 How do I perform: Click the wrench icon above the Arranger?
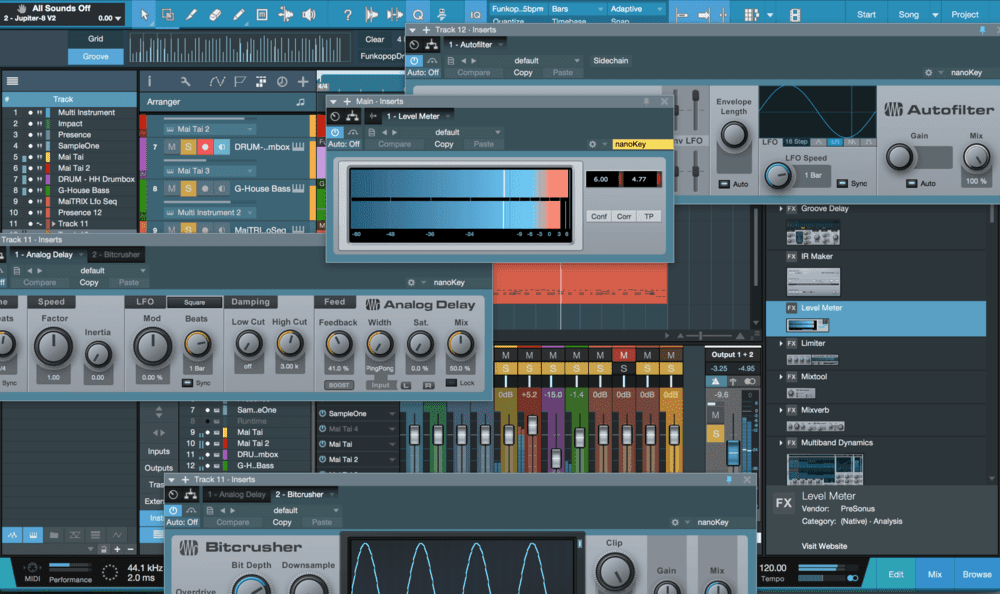pyautogui.click(x=185, y=82)
